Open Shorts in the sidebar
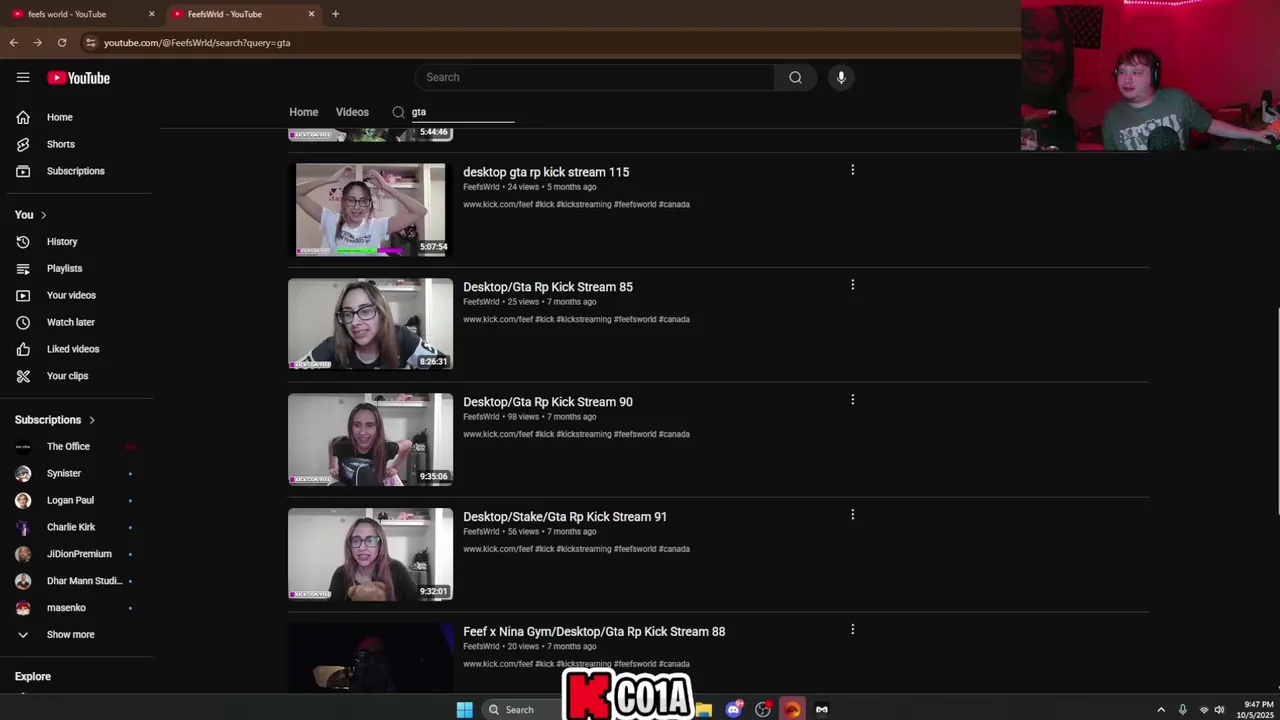 point(77,144)
